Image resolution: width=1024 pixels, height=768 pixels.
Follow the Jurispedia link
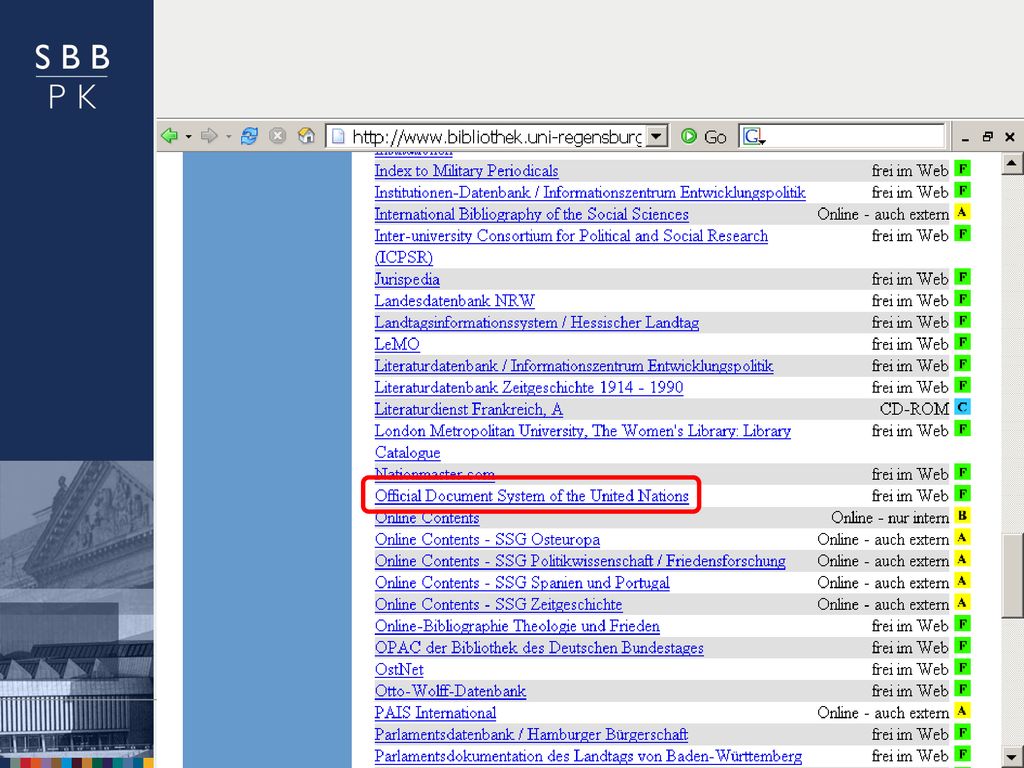407,280
